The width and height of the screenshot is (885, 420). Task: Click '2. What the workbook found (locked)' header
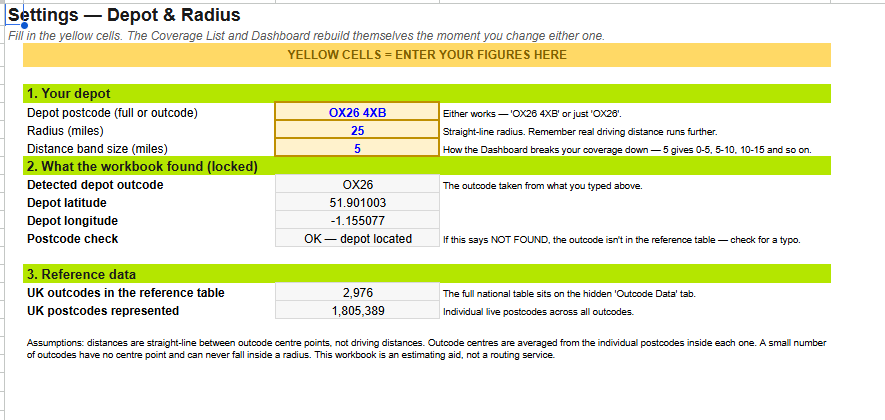(x=427, y=167)
